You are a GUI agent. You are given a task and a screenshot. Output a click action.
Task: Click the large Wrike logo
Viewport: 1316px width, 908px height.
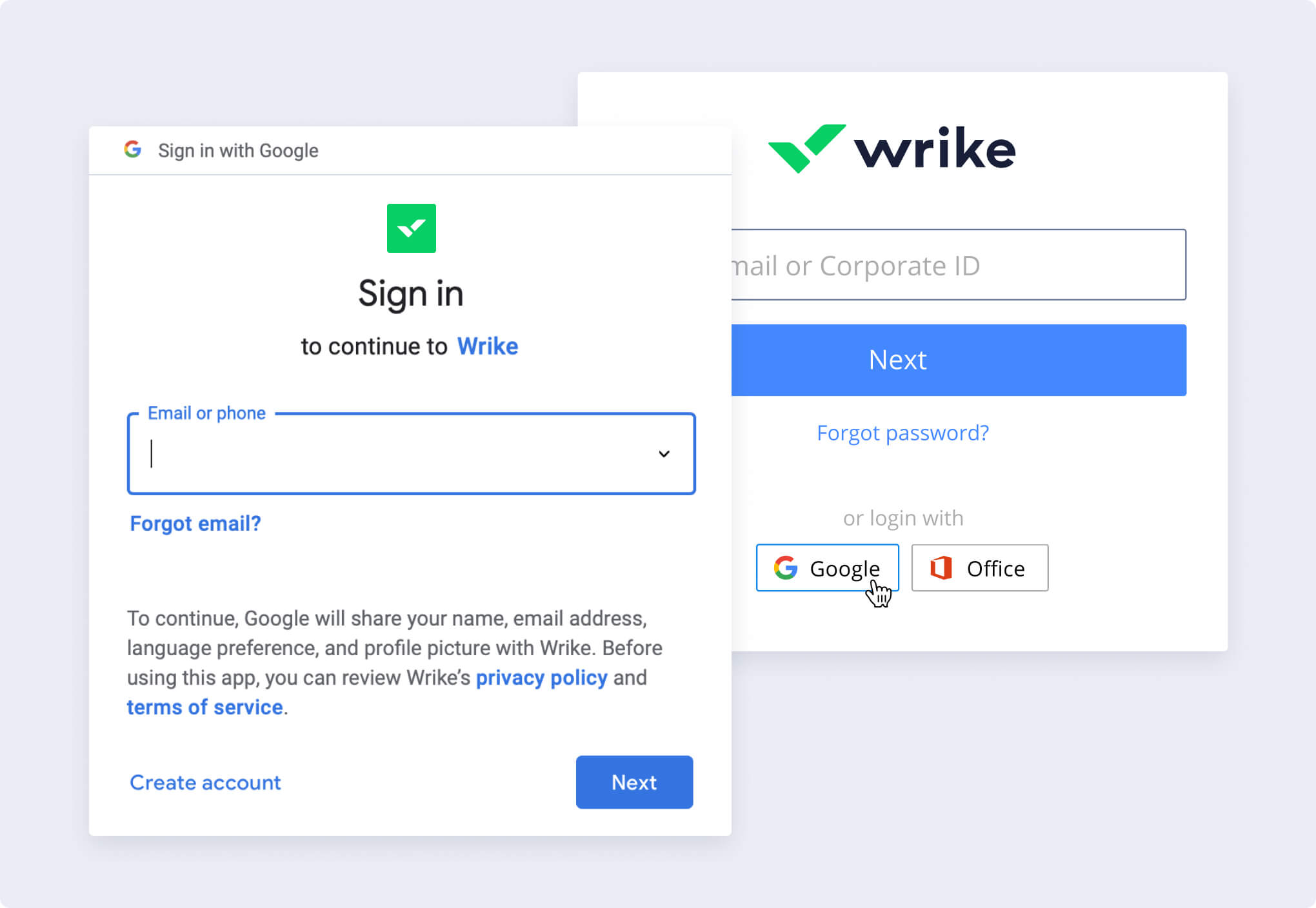[x=892, y=148]
